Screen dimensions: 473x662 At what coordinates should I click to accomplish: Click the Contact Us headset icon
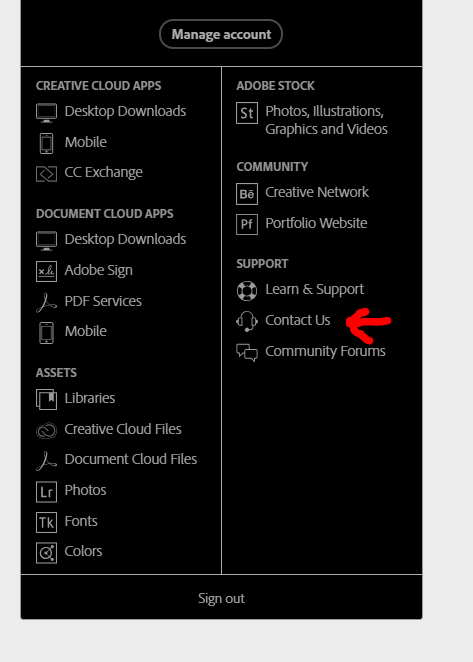coord(247,321)
